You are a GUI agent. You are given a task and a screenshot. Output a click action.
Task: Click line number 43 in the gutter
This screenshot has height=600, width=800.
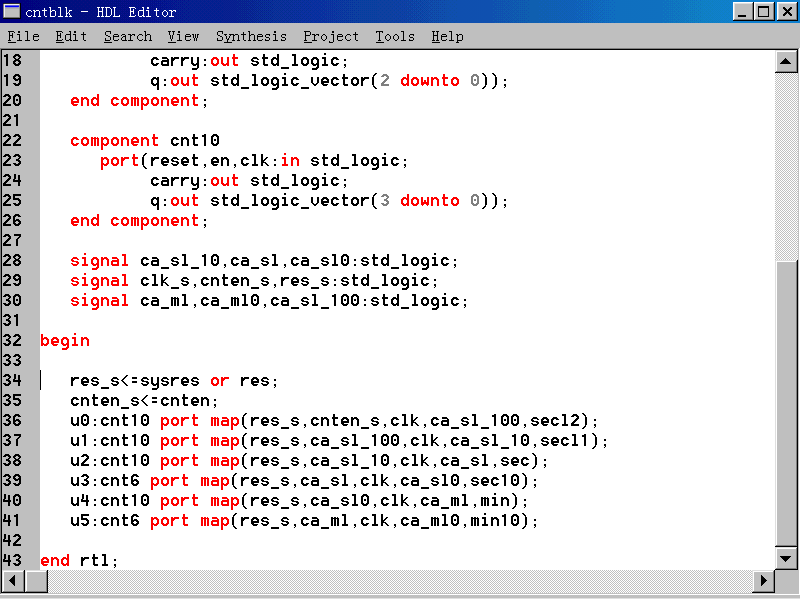point(12,561)
